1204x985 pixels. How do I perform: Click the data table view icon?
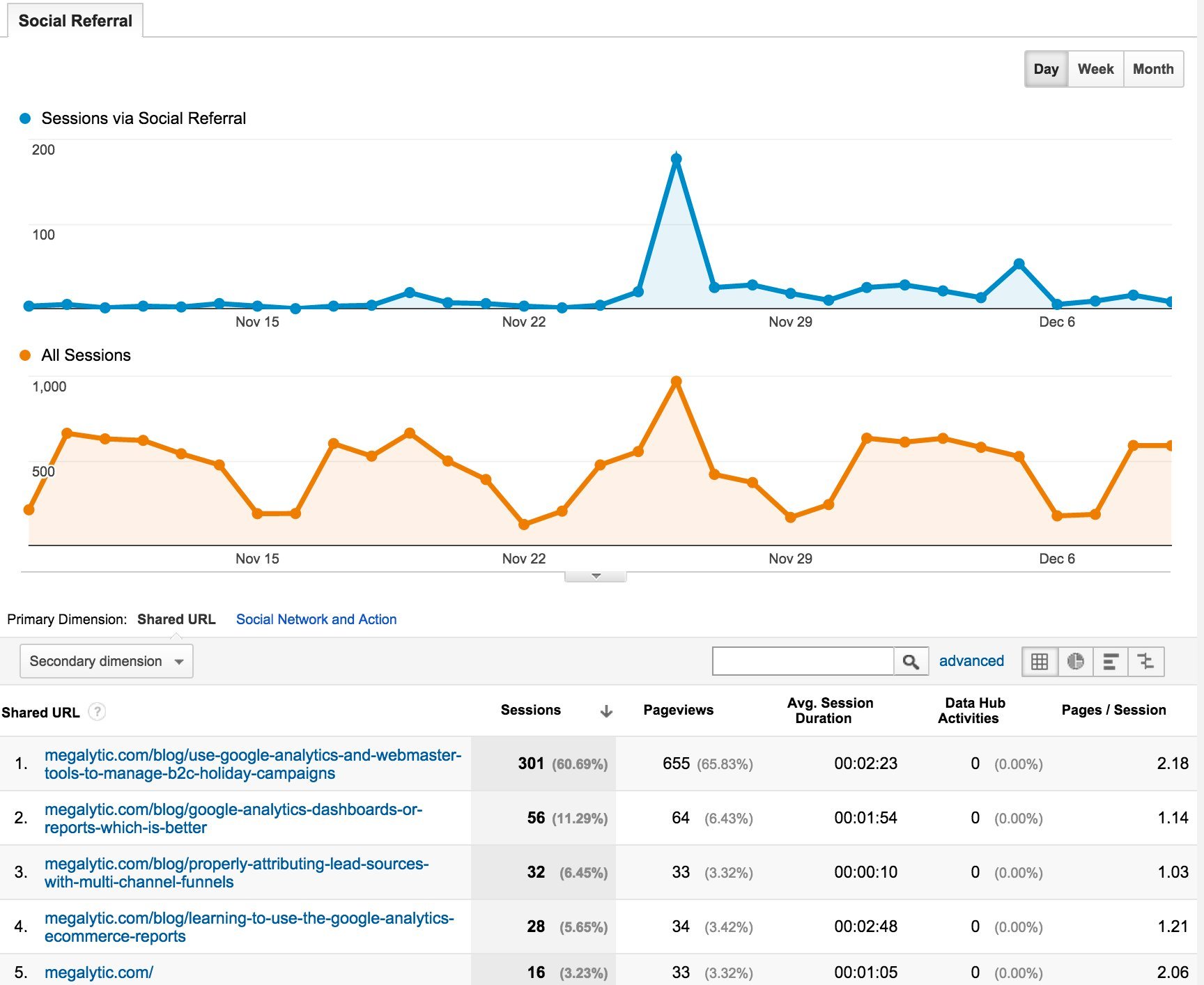(x=1040, y=660)
